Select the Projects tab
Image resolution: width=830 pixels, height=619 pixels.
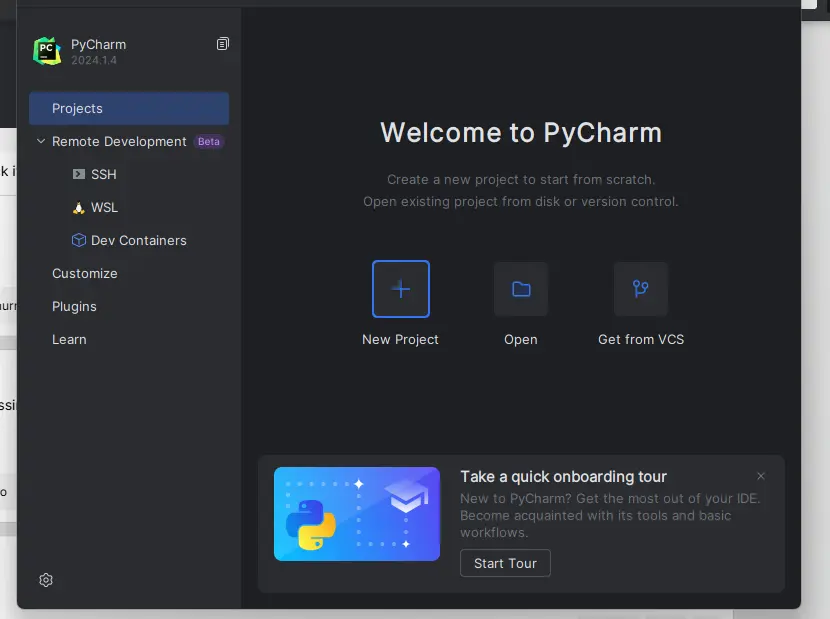click(129, 109)
